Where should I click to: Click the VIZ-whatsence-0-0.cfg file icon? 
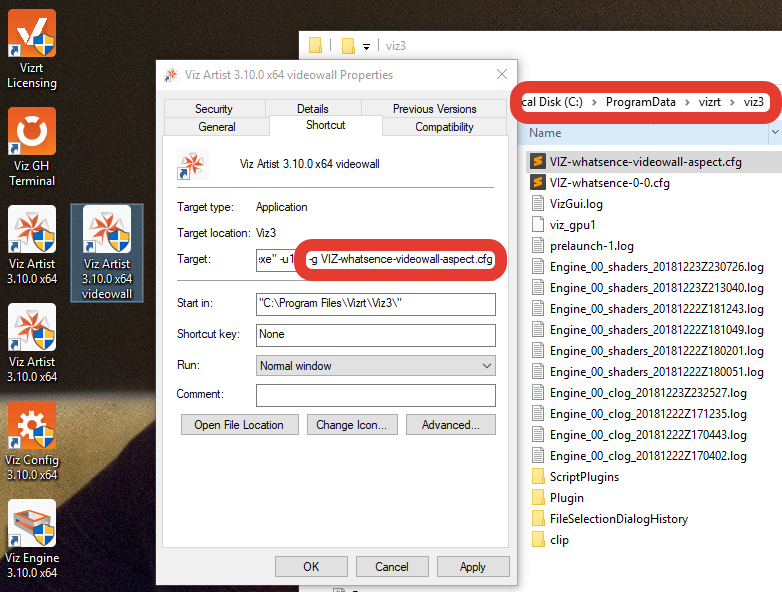[538, 183]
